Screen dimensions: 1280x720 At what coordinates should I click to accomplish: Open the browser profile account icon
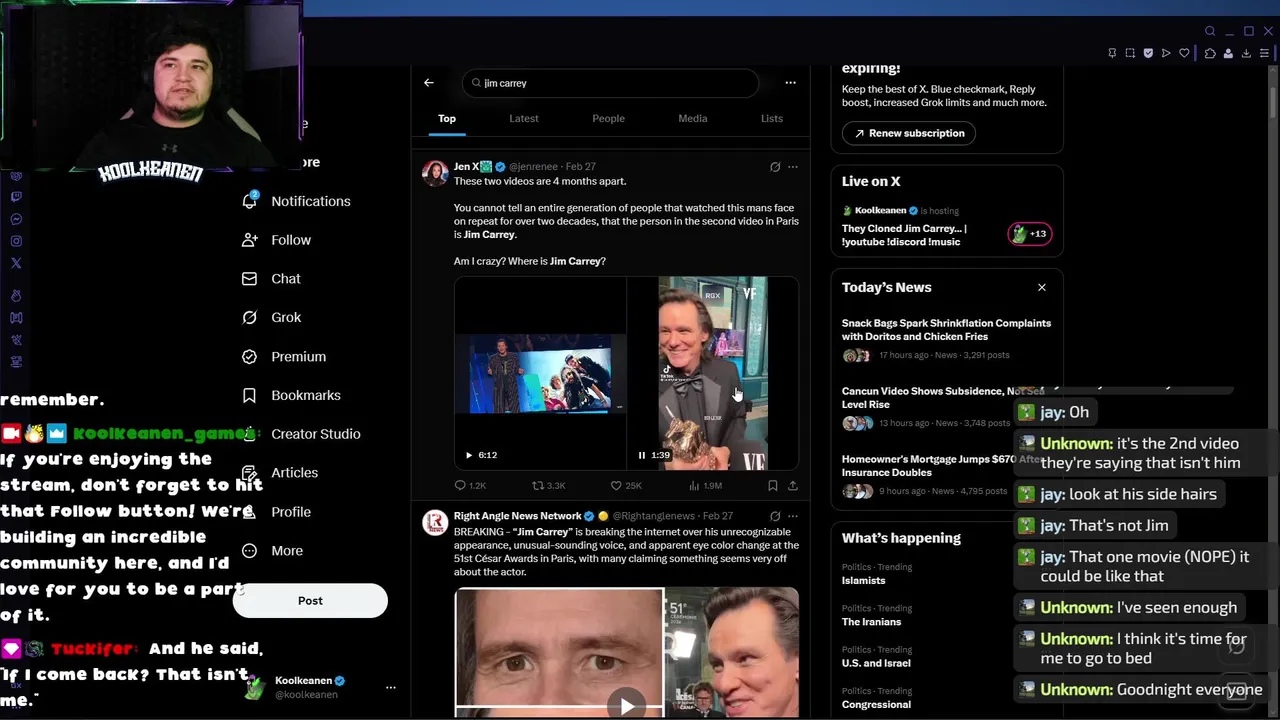tap(1228, 53)
